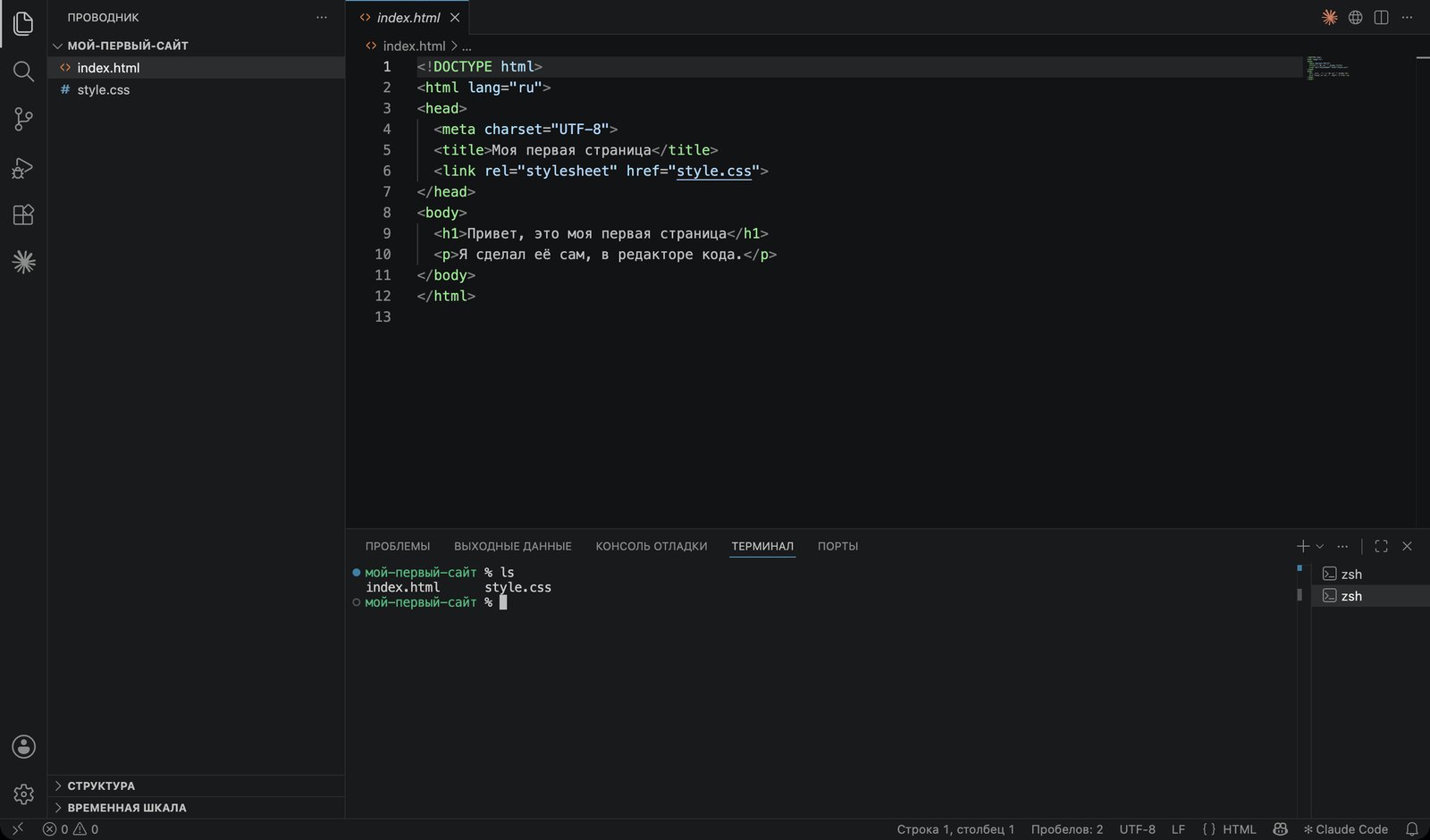1430x840 pixels.
Task: Create a new terminal with plus icon
Action: point(1303,546)
